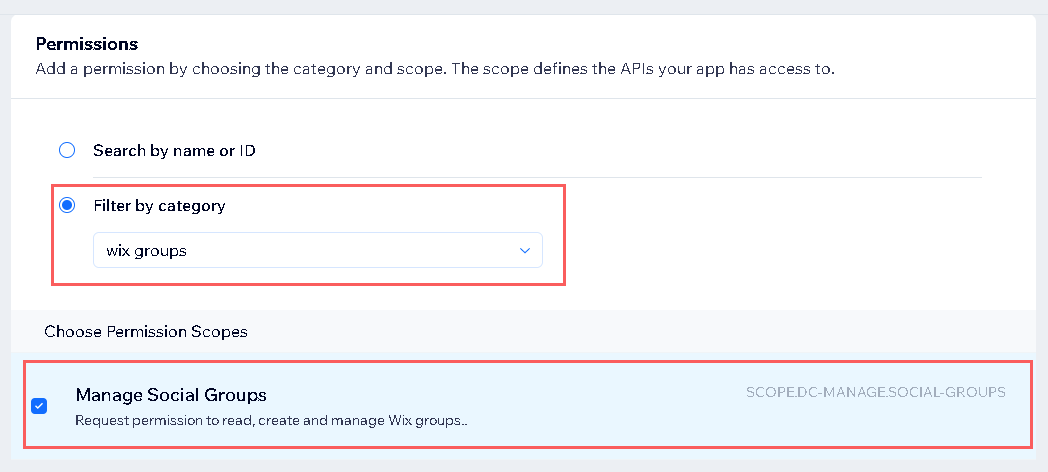Click the chevron arrow in category dropdown
Viewport: 1048px width, 472px height.
click(525, 251)
